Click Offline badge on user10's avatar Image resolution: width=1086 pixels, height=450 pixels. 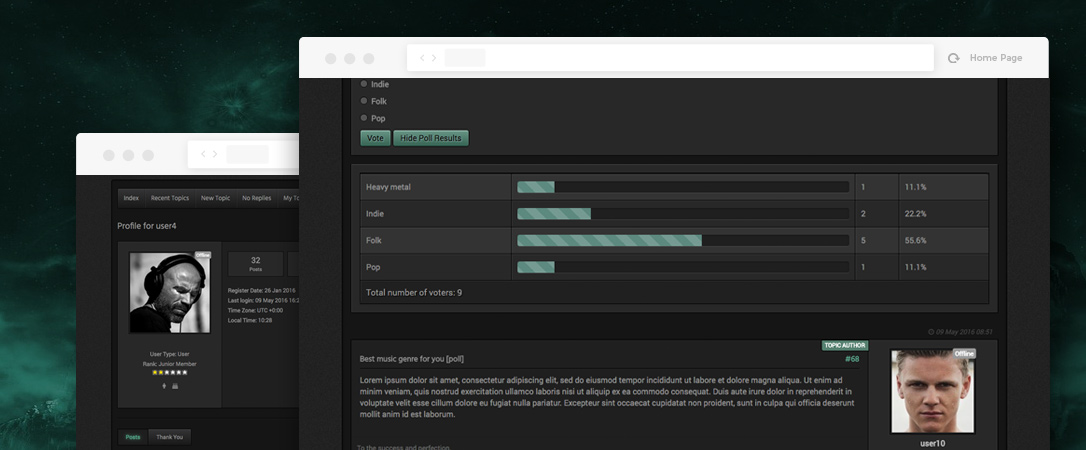click(964, 354)
